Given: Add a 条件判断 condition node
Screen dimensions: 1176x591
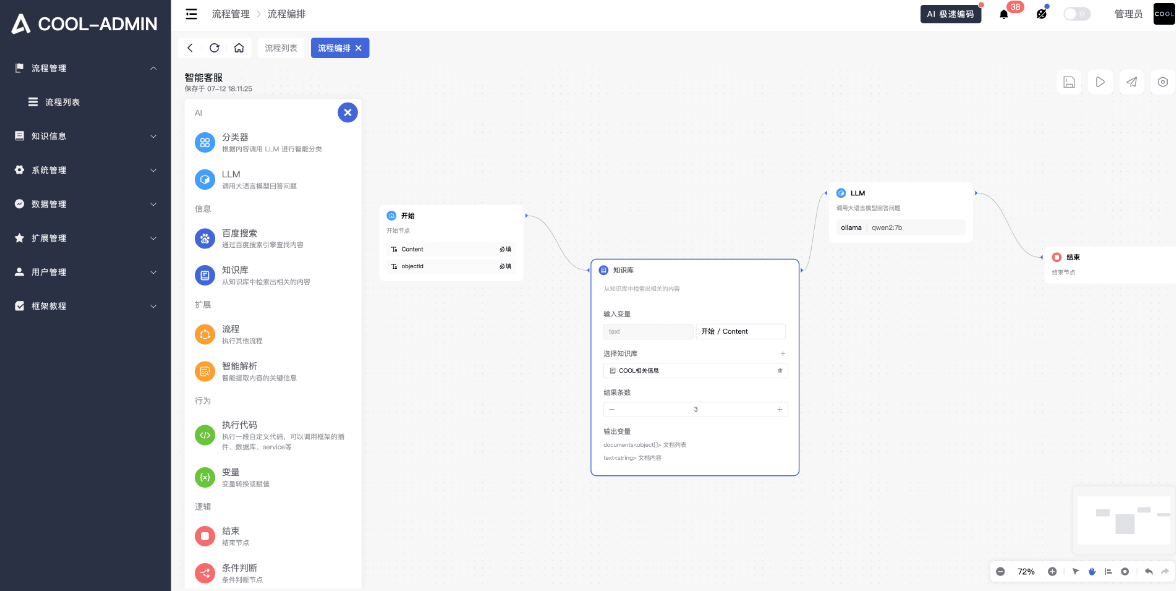Looking at the screenshot, I should pos(273,573).
